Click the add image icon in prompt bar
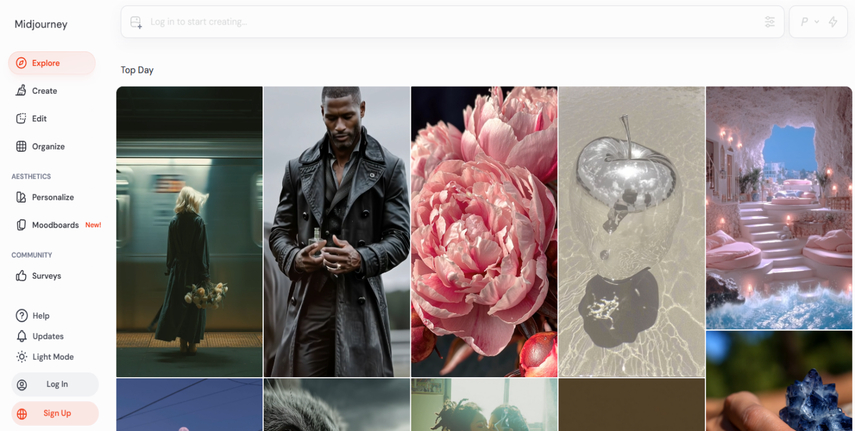 click(137, 22)
